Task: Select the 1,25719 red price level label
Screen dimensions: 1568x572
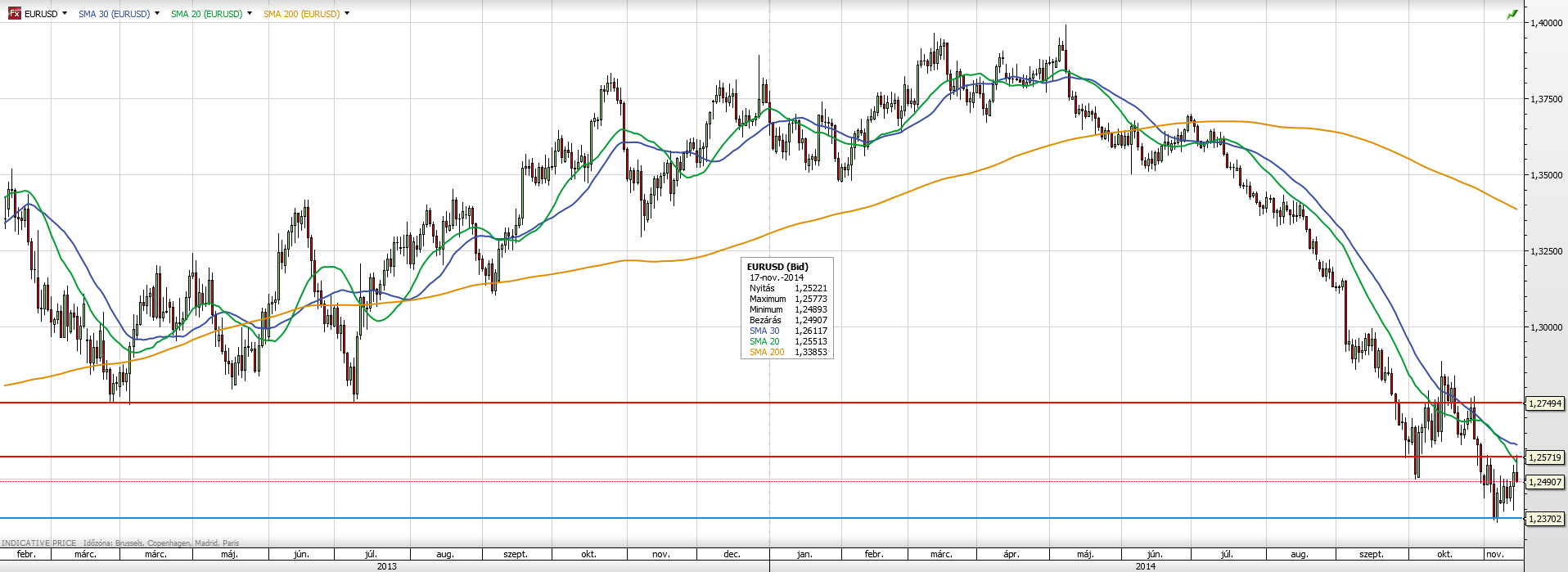Action: (1545, 457)
